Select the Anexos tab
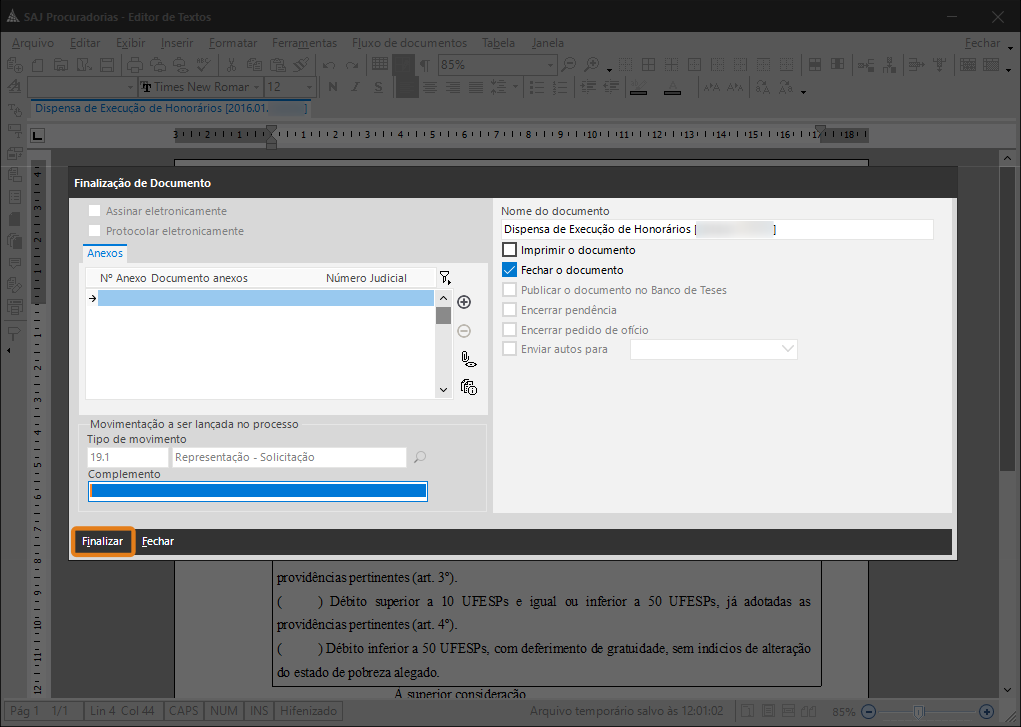 105,254
